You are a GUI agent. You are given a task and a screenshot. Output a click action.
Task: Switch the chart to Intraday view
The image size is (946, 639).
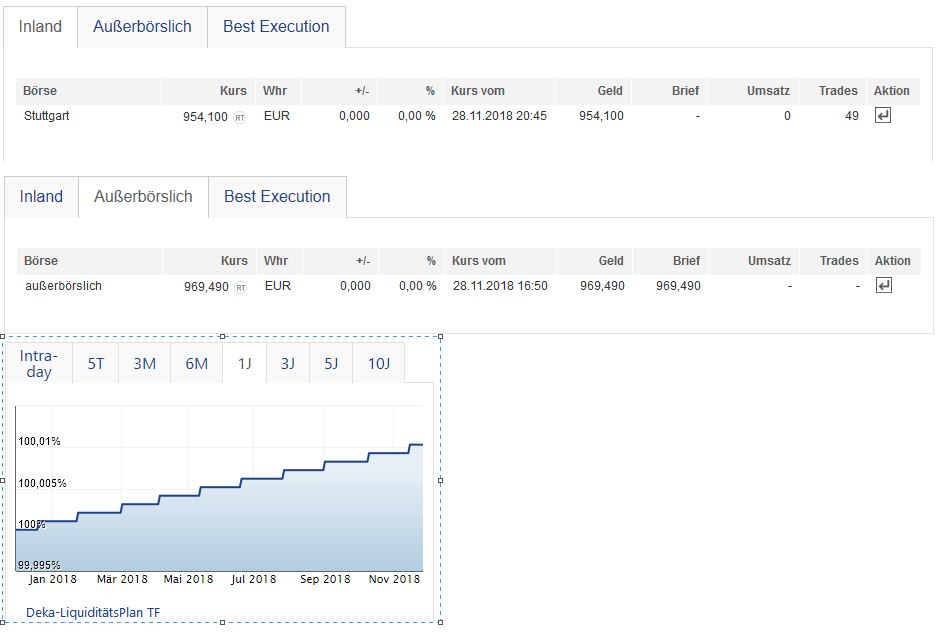pyautogui.click(x=39, y=364)
